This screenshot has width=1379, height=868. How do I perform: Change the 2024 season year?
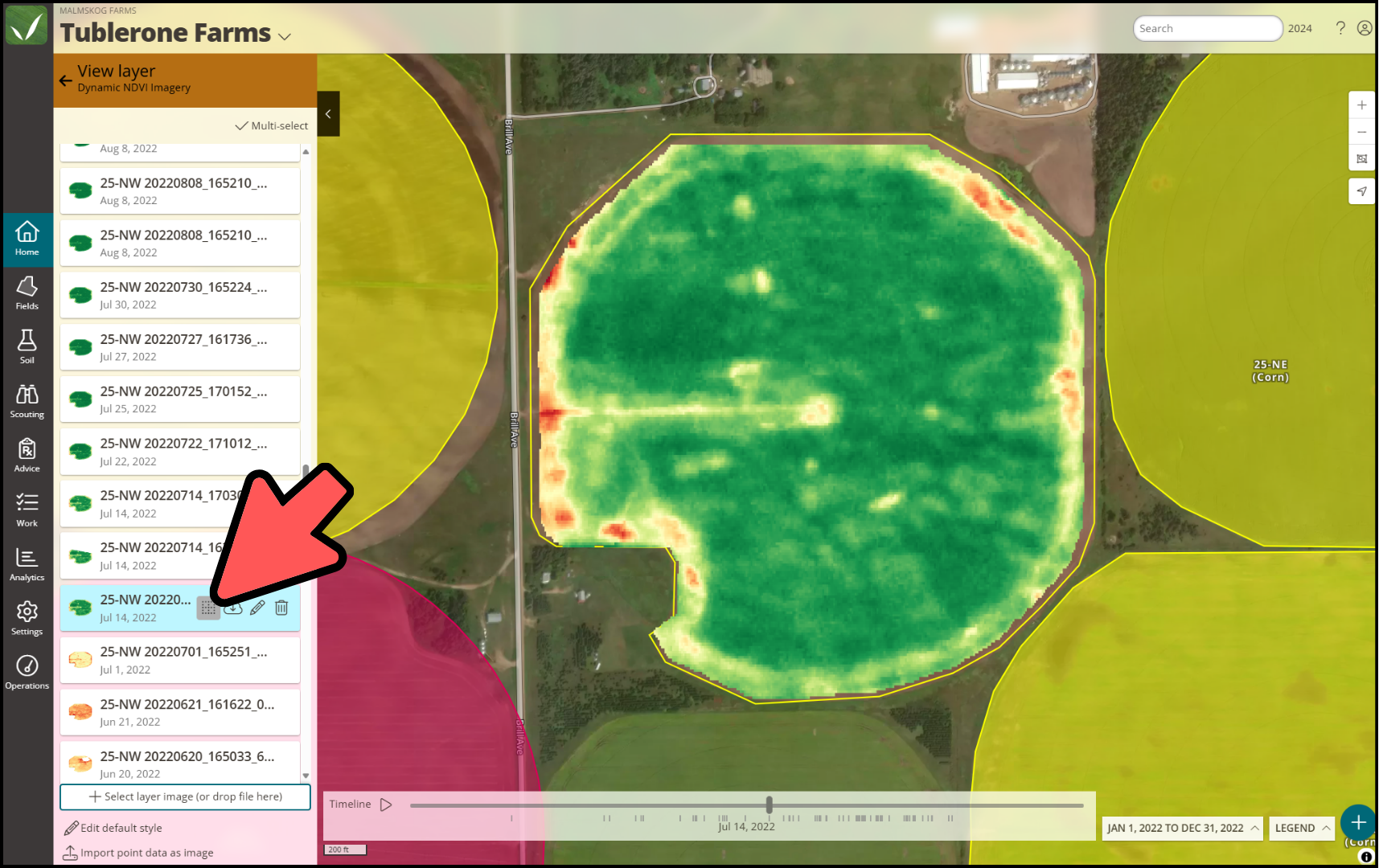click(1299, 28)
